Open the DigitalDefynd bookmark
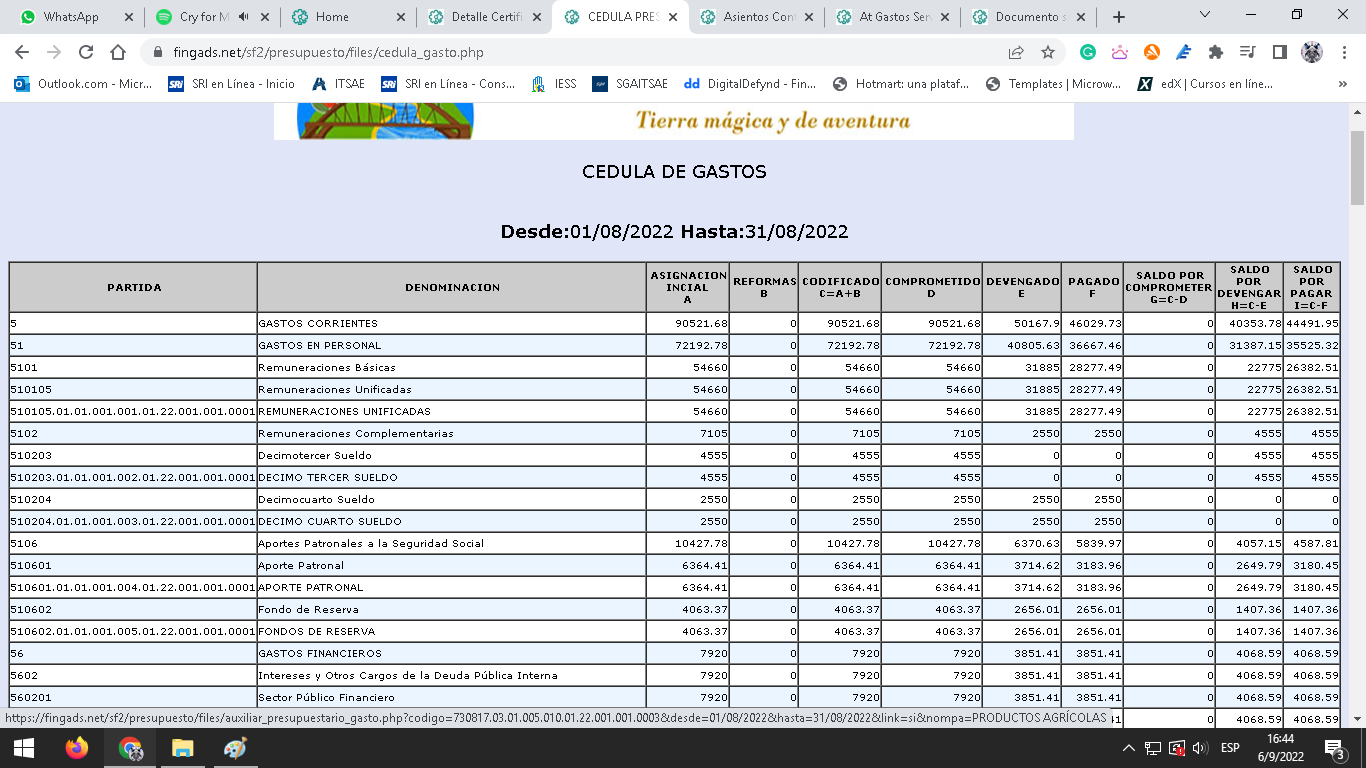This screenshot has height=768, width=1366. pos(750,84)
